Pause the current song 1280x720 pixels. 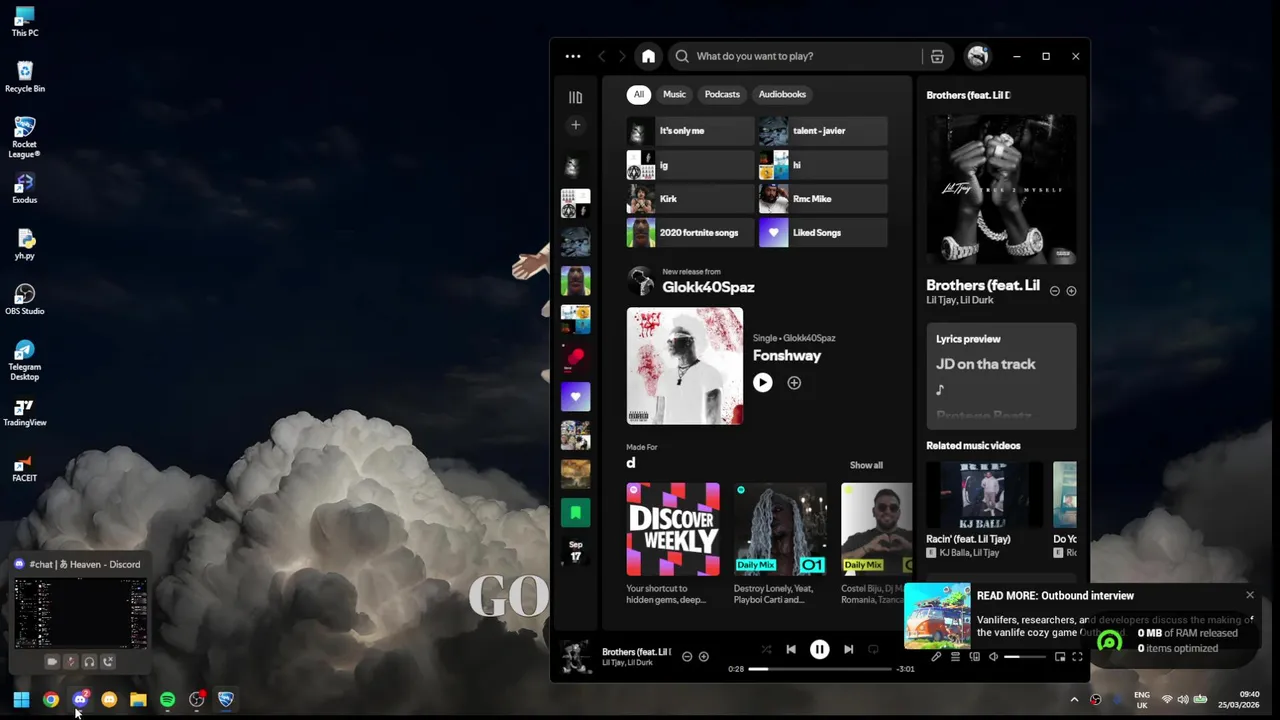pyautogui.click(x=819, y=649)
